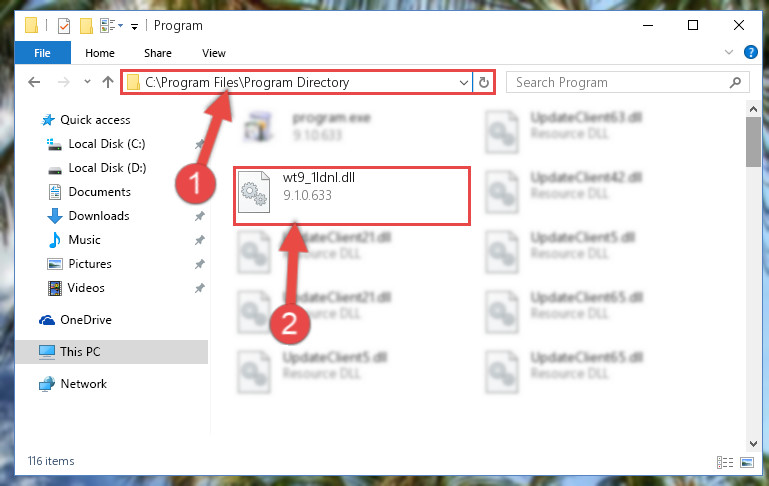The image size is (769, 486).
Task: Open the View ribbon tab
Action: click(214, 53)
